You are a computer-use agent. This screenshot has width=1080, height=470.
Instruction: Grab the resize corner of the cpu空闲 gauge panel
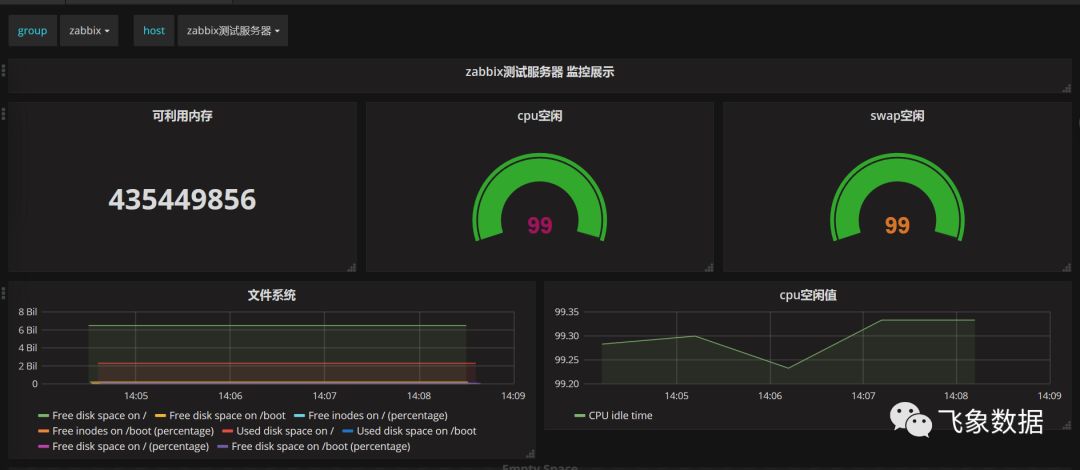pos(709,267)
